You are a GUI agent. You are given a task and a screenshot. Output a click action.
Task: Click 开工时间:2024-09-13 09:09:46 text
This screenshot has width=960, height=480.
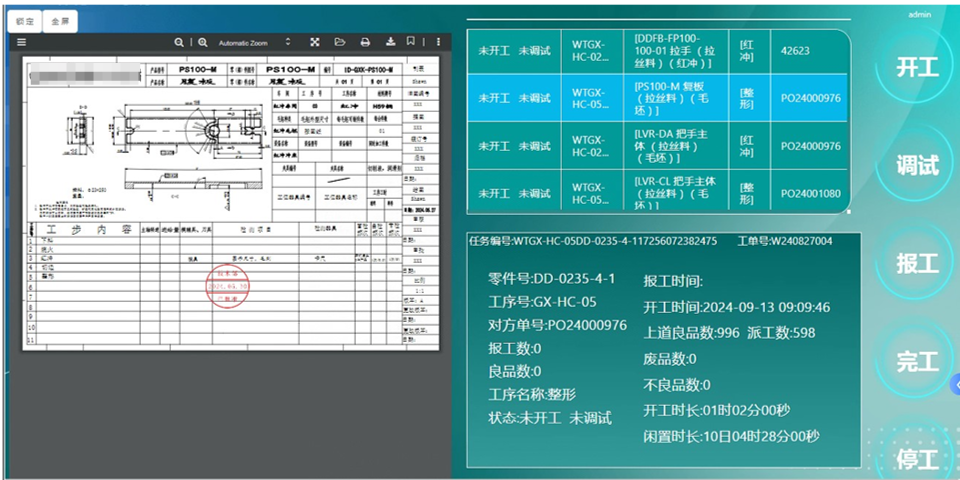click(737, 307)
